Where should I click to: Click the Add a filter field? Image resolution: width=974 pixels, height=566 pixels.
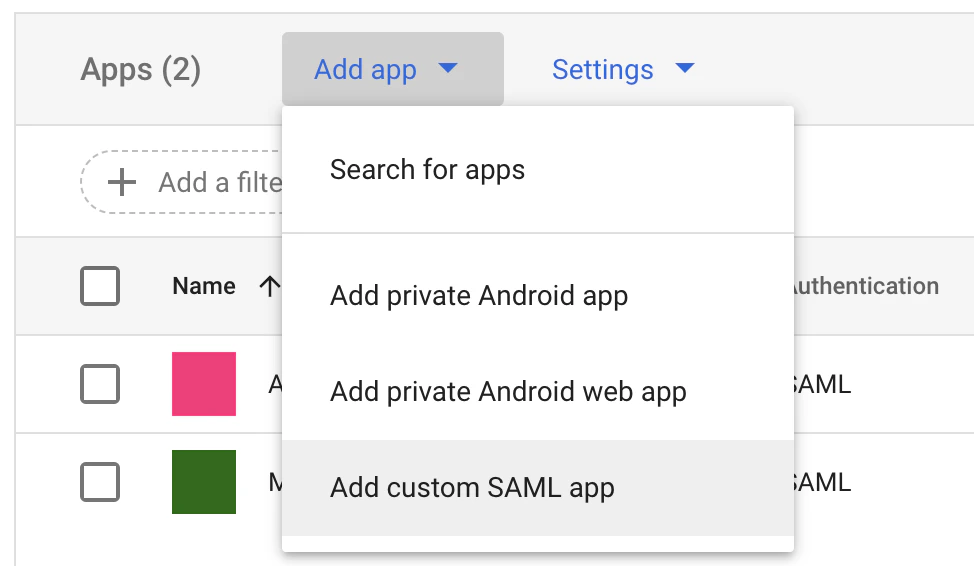point(181,182)
